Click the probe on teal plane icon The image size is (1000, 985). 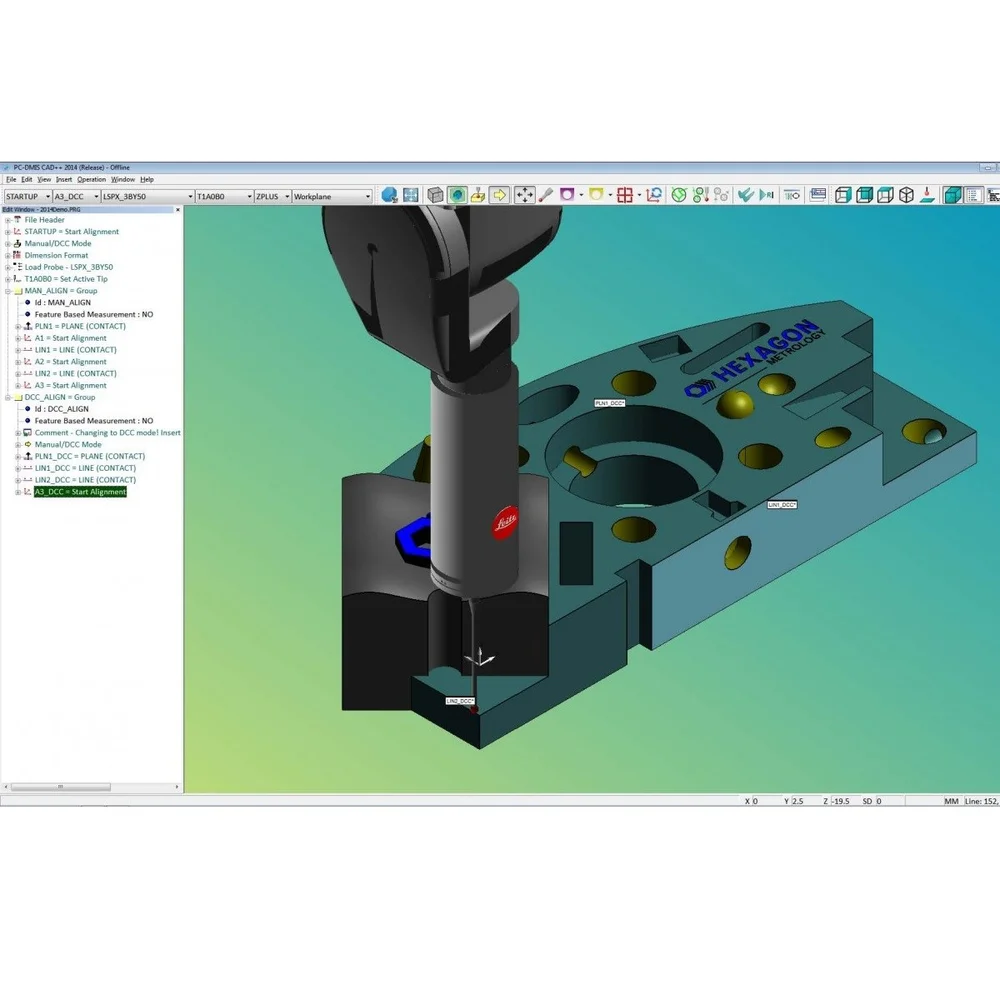(x=928, y=195)
